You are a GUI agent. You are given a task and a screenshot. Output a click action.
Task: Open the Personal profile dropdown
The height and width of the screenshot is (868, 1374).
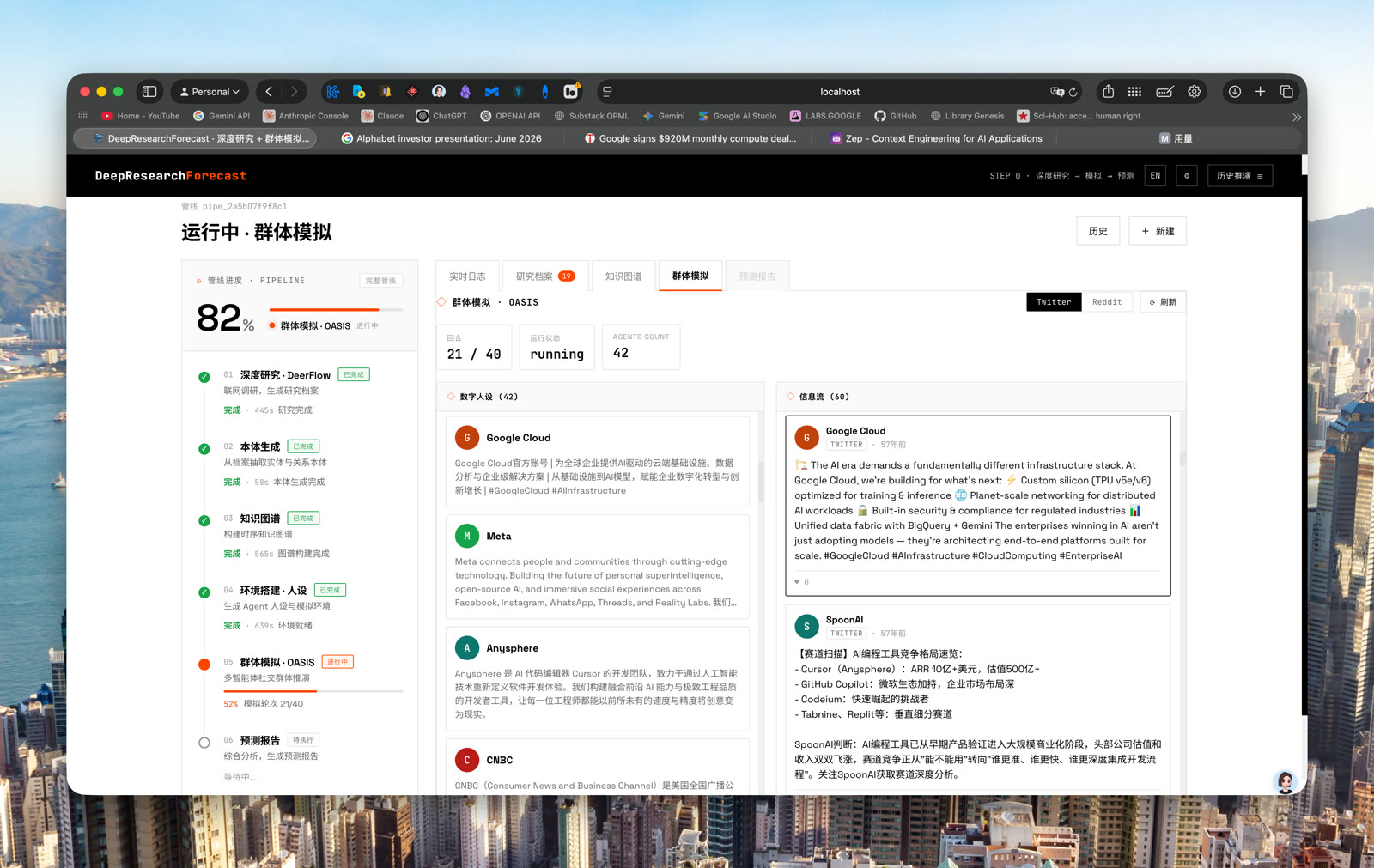pyautogui.click(x=210, y=92)
